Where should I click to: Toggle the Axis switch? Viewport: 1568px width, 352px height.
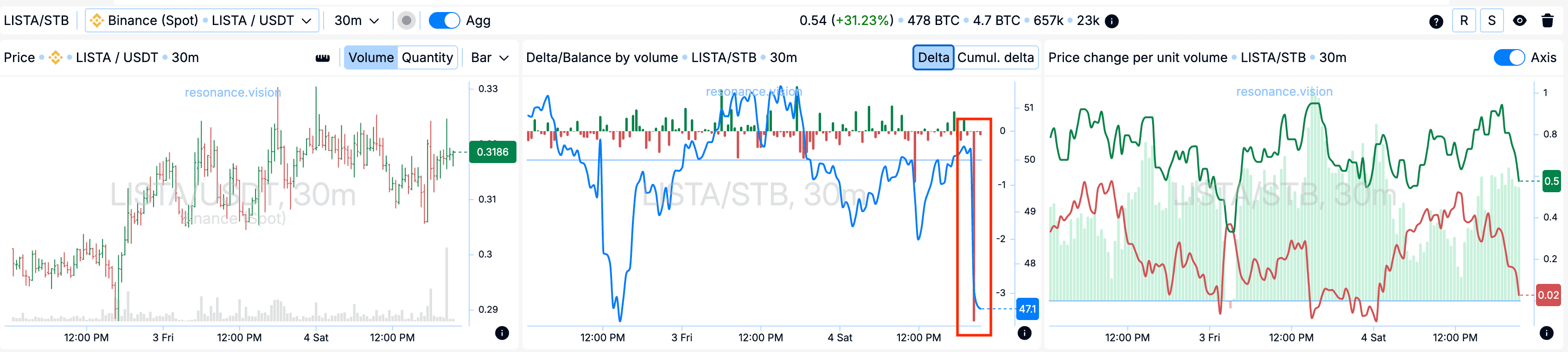(1508, 58)
